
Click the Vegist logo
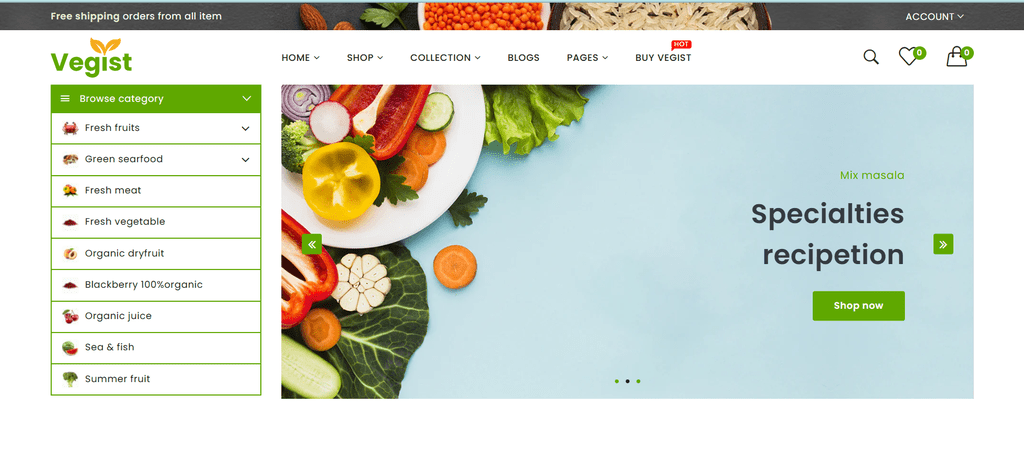pyautogui.click(x=91, y=57)
